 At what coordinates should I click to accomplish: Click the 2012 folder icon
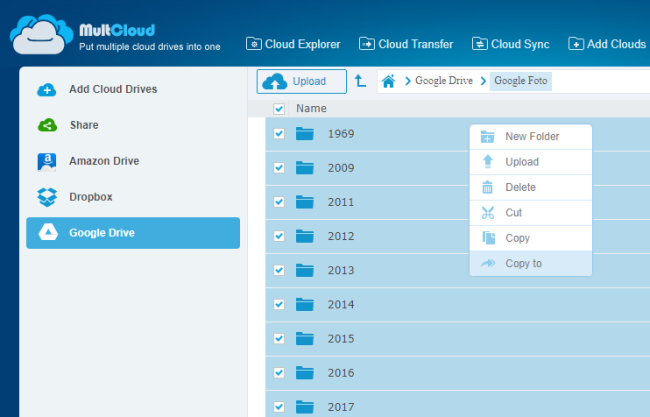coord(305,236)
